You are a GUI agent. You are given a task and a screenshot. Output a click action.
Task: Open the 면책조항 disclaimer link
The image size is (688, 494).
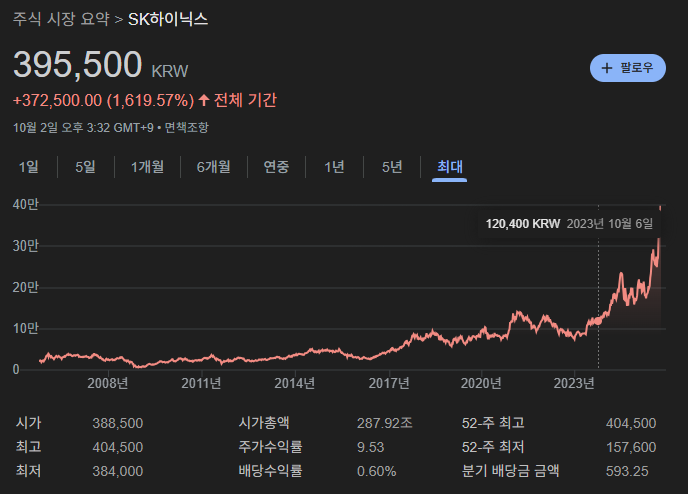186,128
